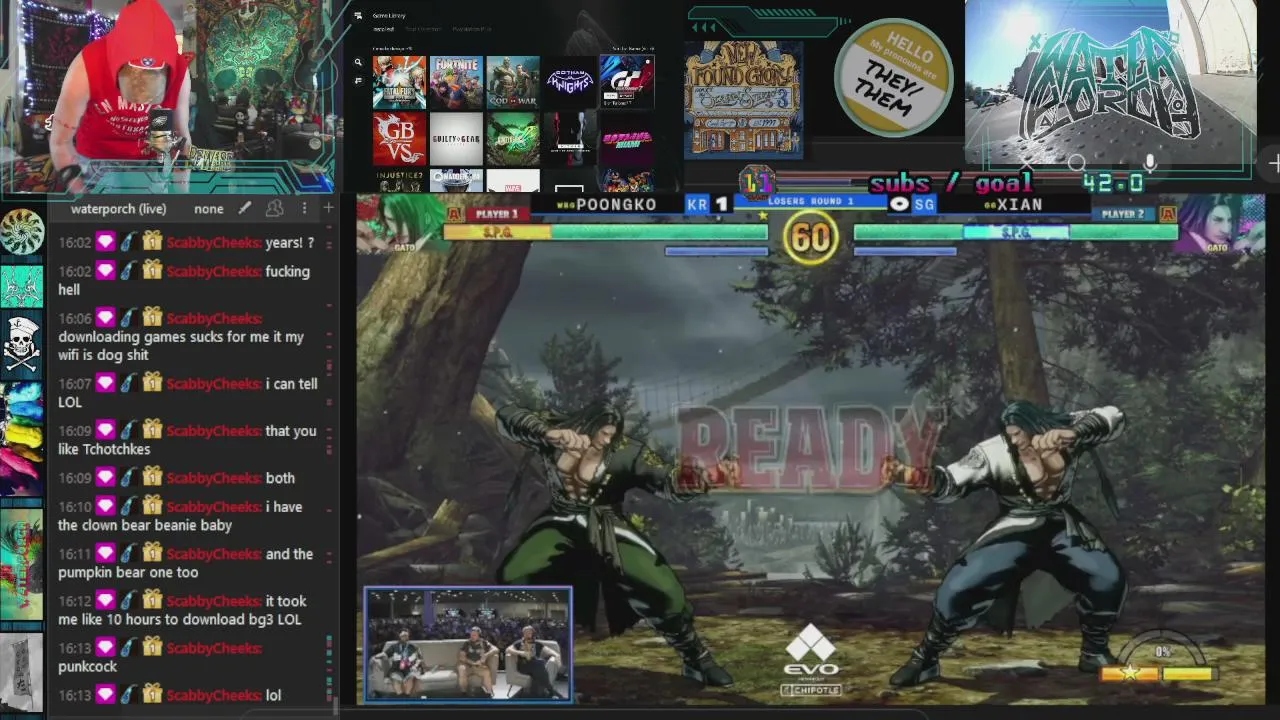Click ScabbyCheeks name in 'punkcock' message
This screenshot has height=720, width=1280.
click(214, 648)
